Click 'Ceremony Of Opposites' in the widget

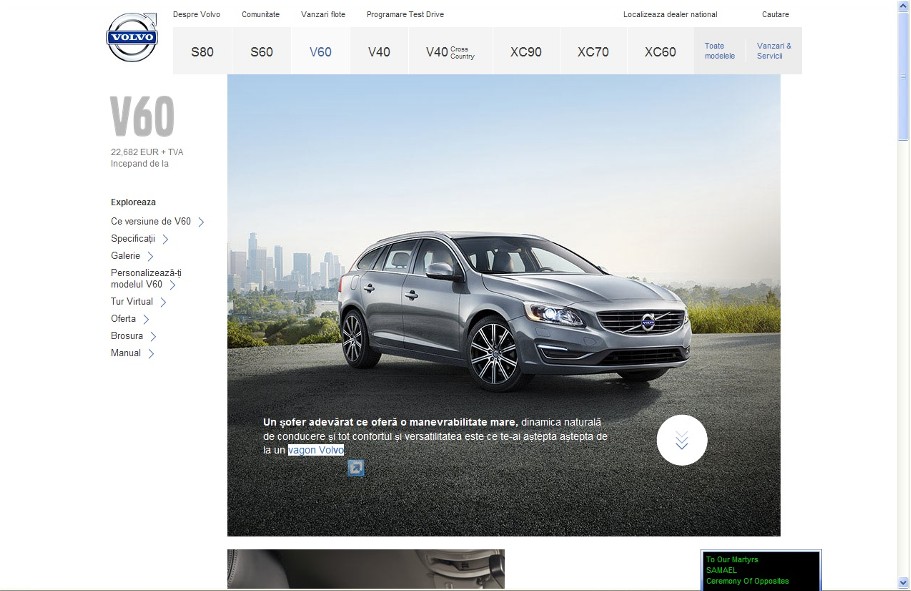pyautogui.click(x=747, y=581)
